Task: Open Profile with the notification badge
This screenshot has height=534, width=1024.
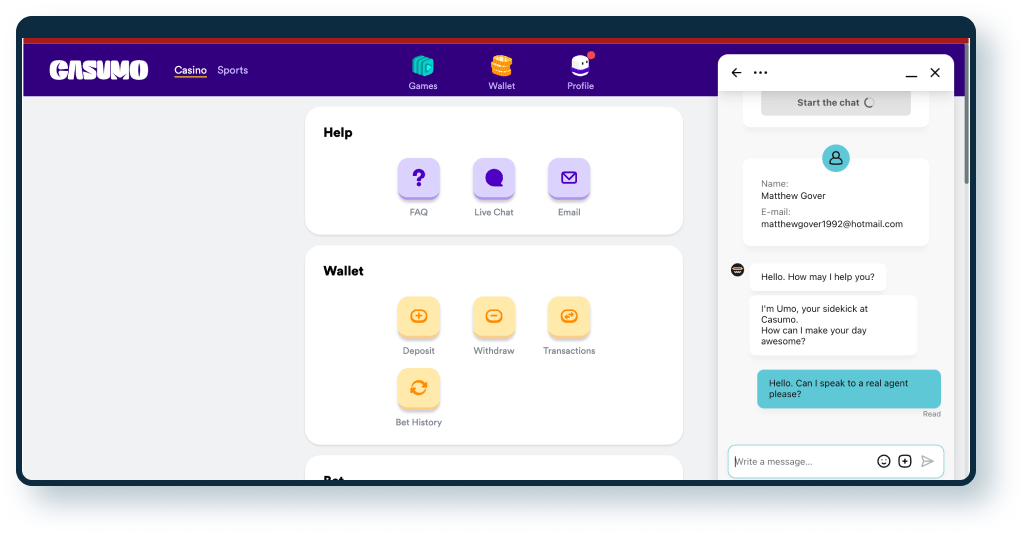Action: tap(580, 72)
